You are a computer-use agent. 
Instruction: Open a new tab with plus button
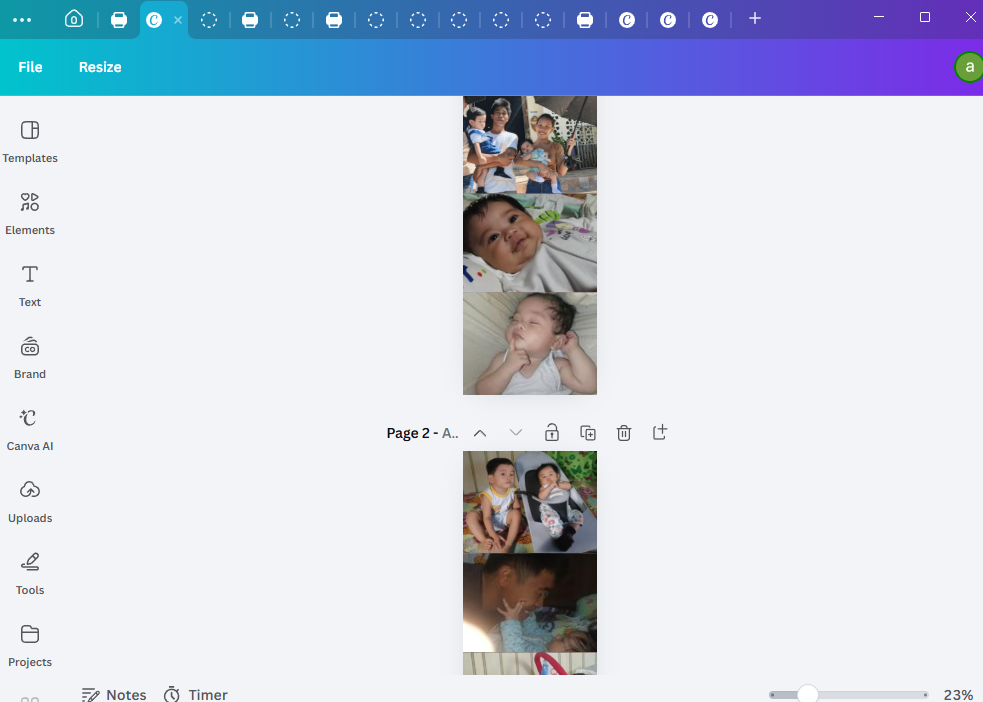(x=755, y=19)
